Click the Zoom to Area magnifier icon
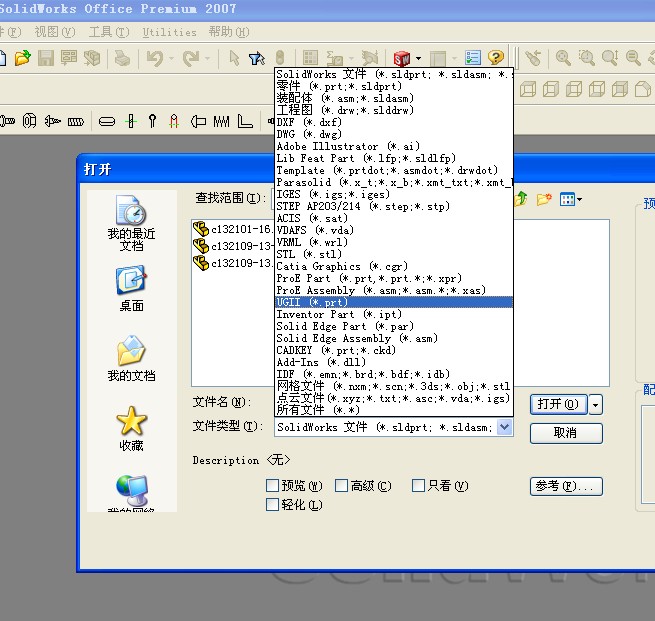Screen dimensions: 655x621 tap(586, 58)
